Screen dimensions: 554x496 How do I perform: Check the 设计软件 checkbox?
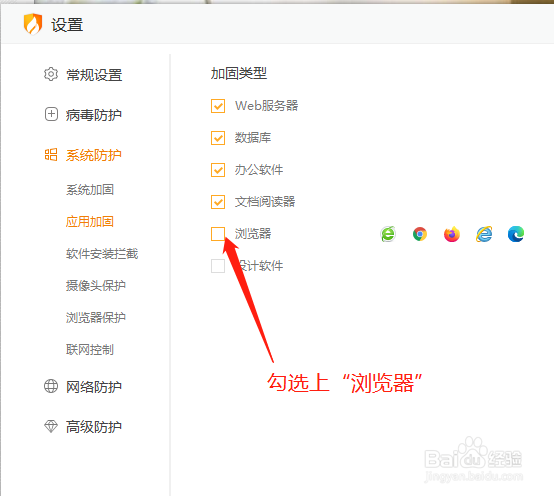[218, 266]
